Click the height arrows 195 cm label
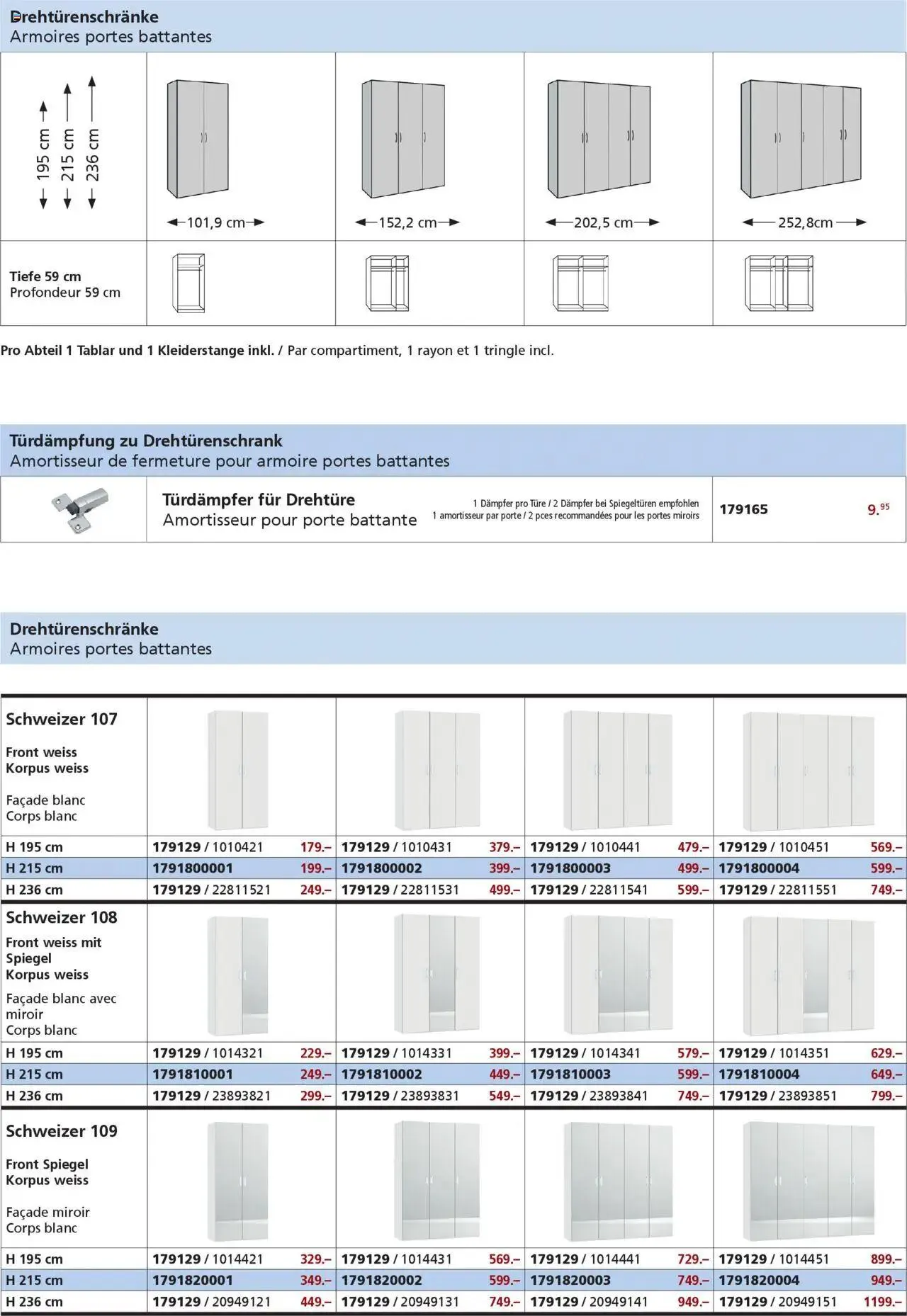The height and width of the screenshot is (1316, 907). coord(43,155)
